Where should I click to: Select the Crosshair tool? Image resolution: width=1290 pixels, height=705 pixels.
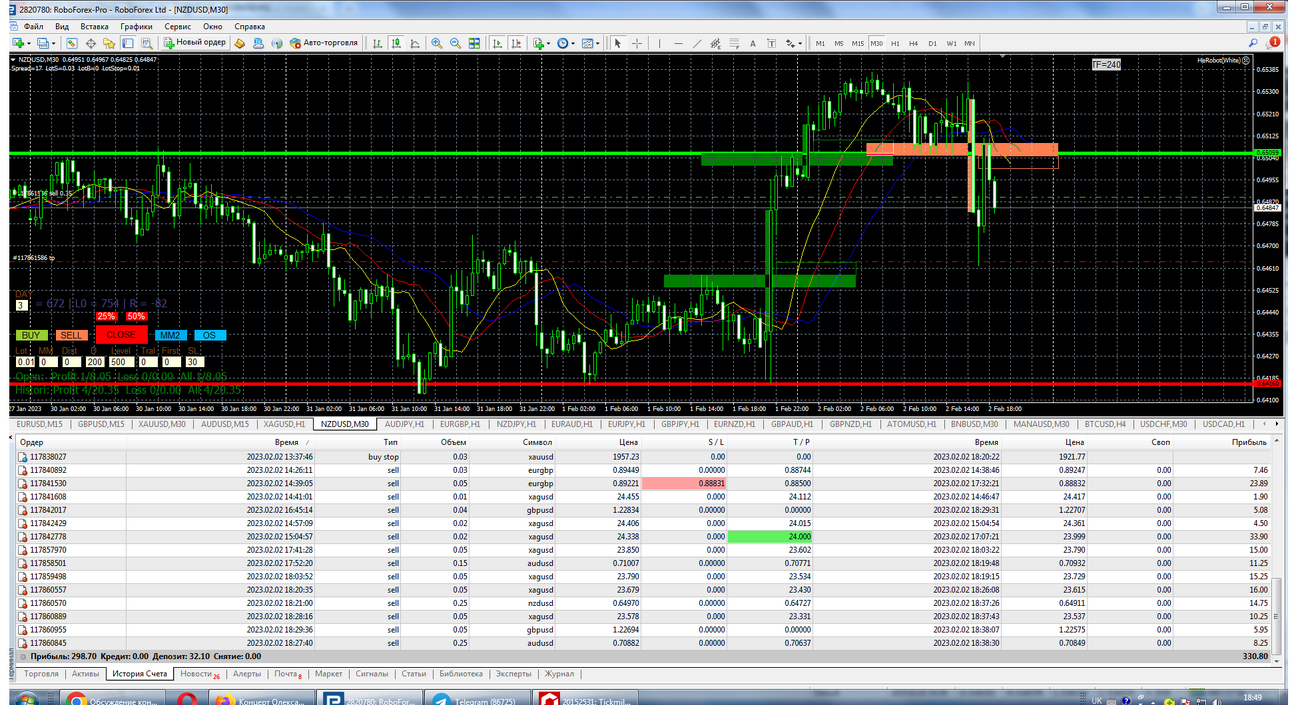[x=636, y=43]
